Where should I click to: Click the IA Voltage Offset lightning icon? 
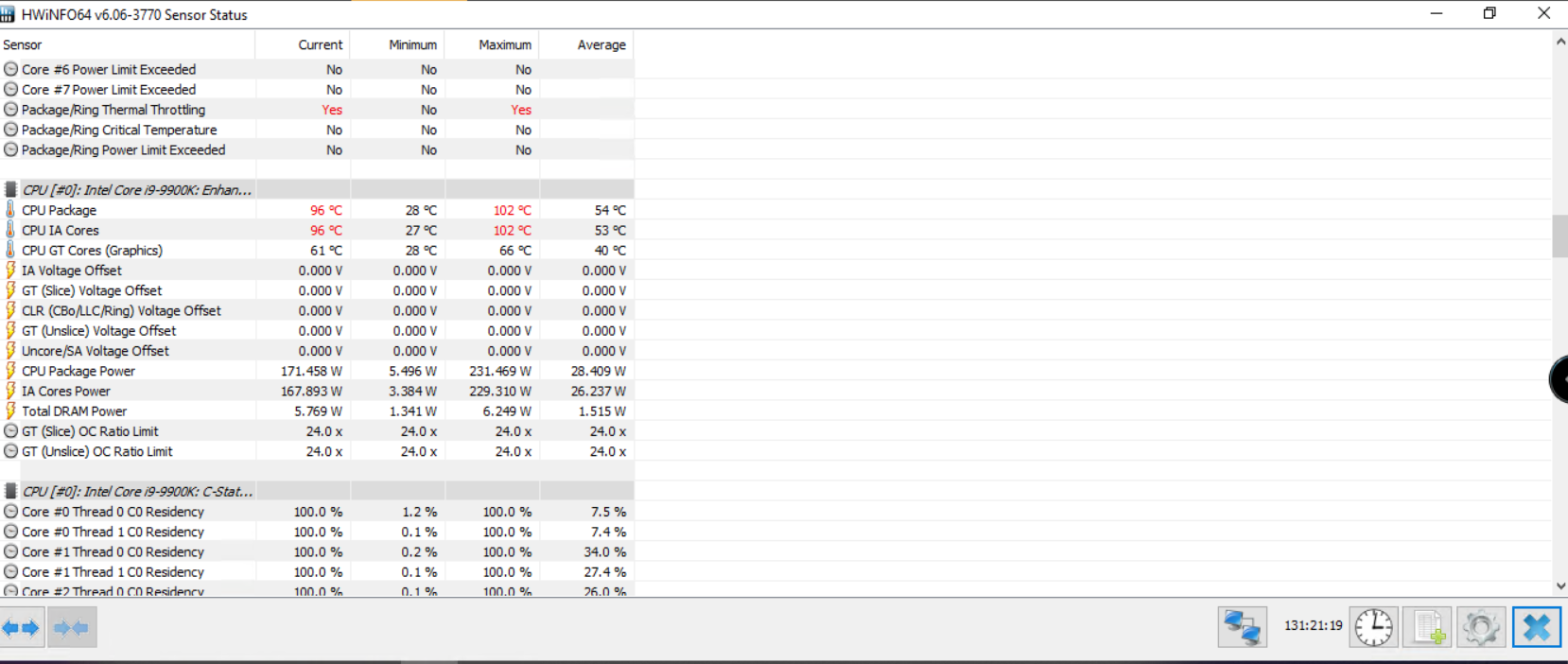point(10,271)
